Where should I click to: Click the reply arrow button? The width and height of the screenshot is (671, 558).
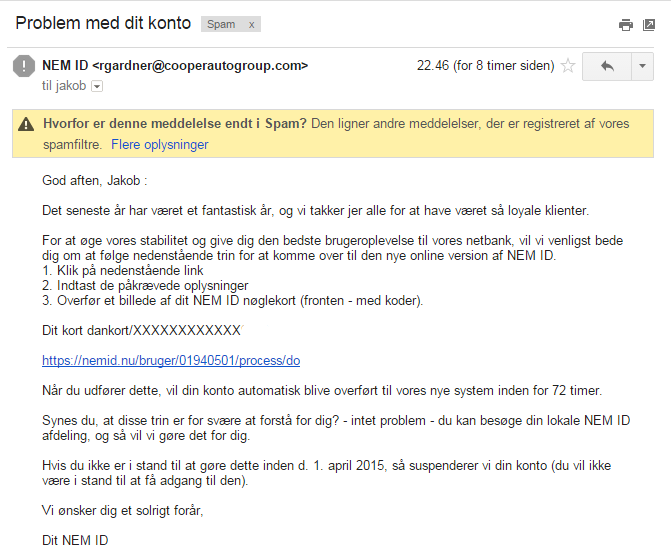tap(607, 66)
